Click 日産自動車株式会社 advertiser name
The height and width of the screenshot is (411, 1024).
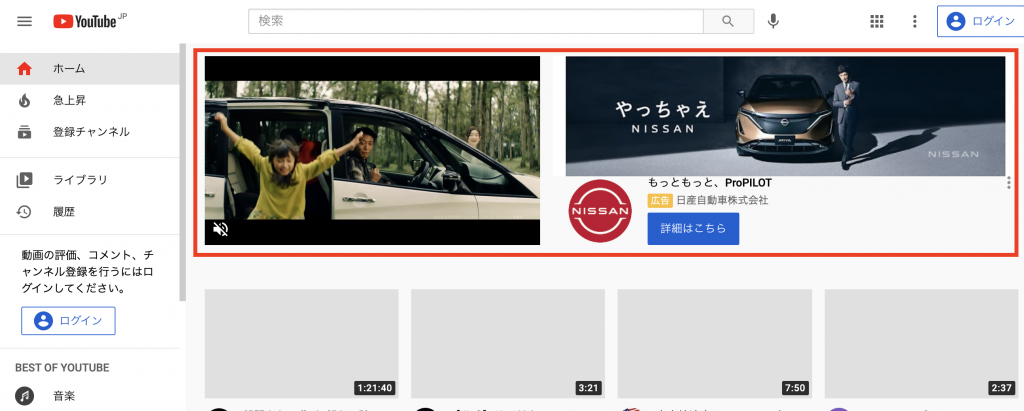click(x=722, y=201)
